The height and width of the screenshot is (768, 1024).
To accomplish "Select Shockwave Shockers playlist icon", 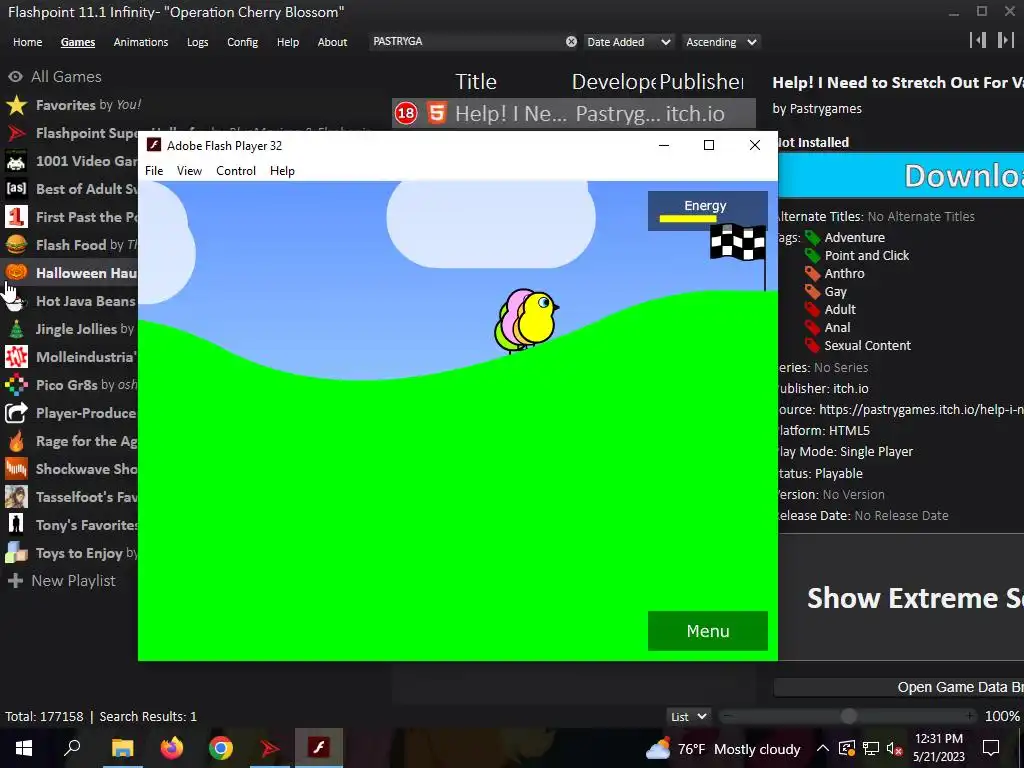I will pos(16,469).
